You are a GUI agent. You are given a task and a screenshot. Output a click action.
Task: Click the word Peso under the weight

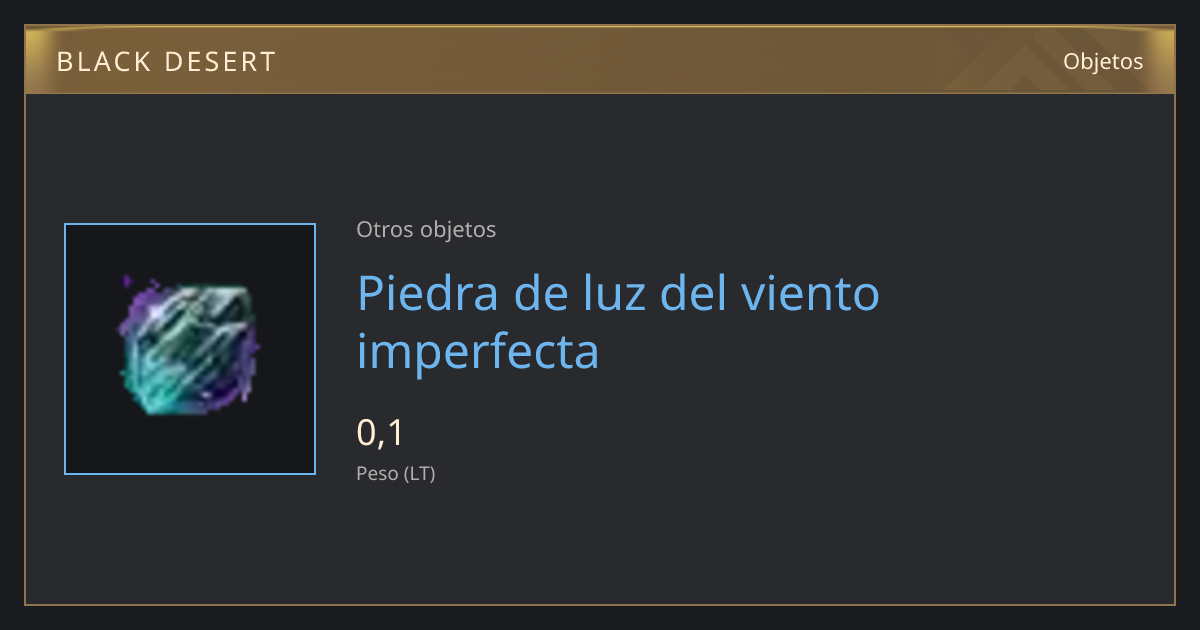[x=377, y=474]
